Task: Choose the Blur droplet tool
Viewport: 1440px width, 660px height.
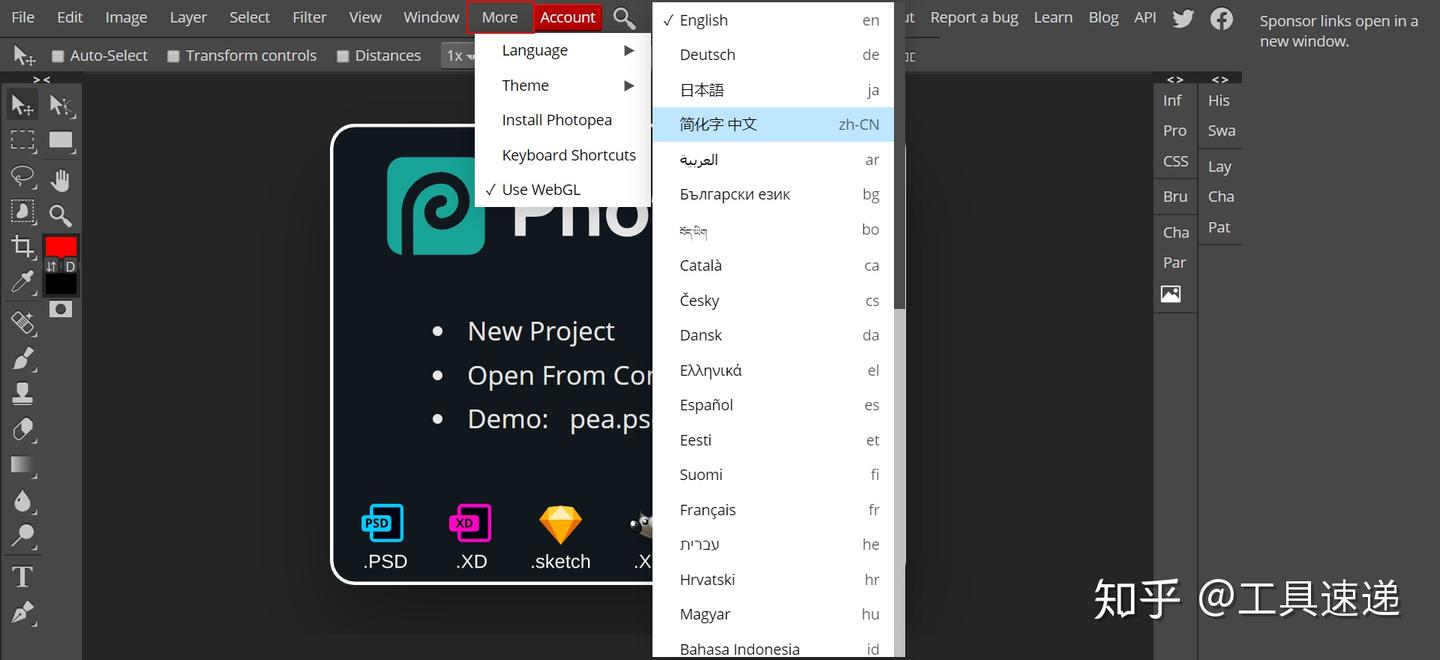Action: (x=22, y=500)
